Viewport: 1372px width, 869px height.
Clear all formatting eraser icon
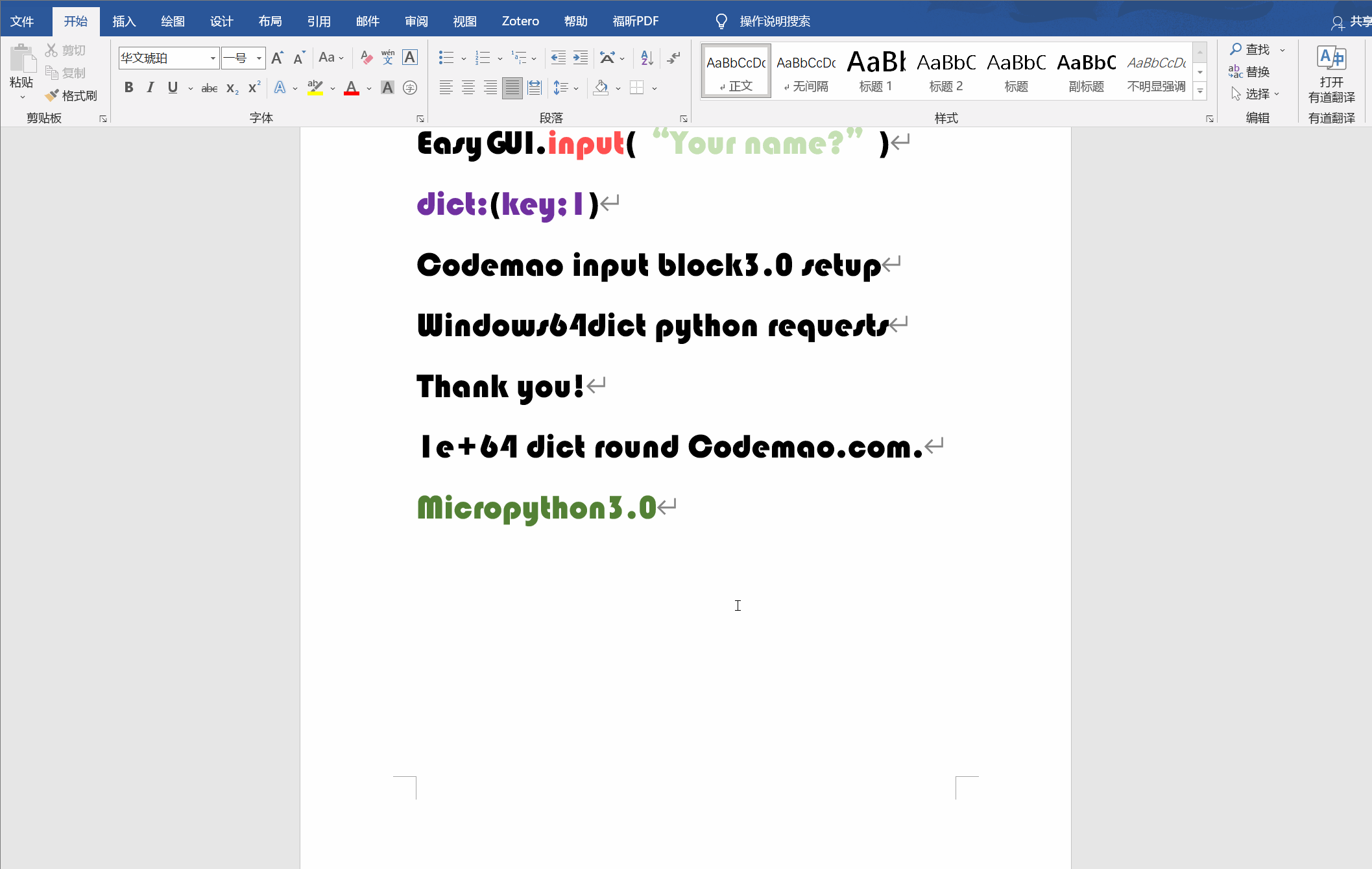pyautogui.click(x=367, y=58)
